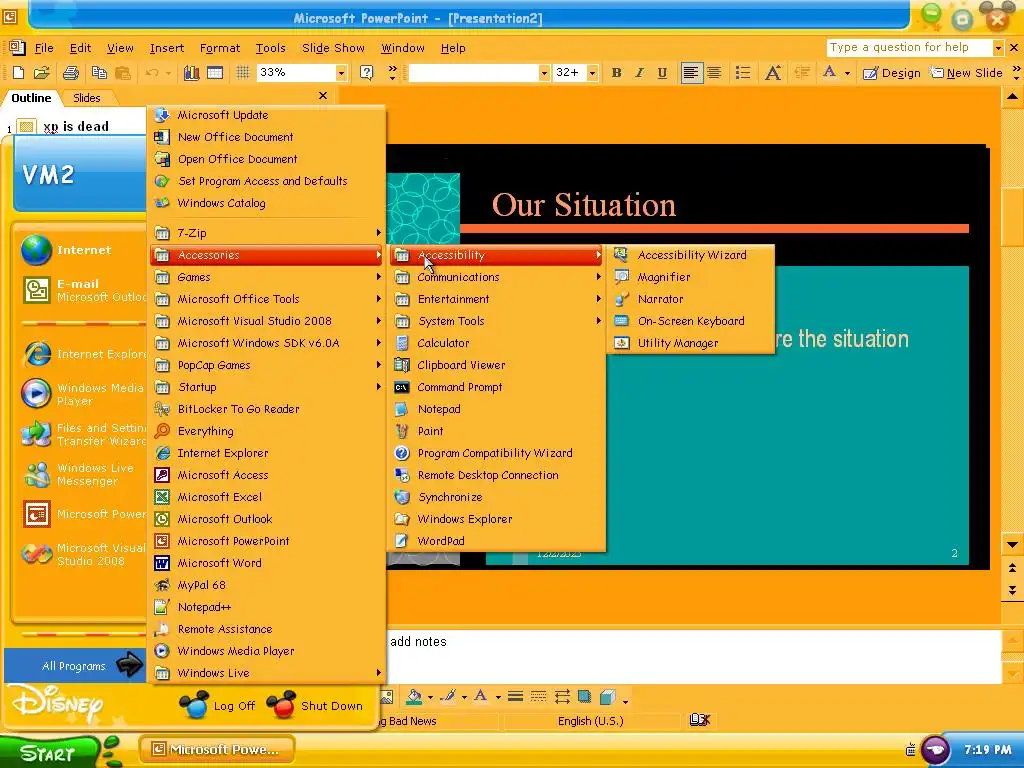
Task: Launch Magnifier from Accessibility menu
Action: pos(690,277)
